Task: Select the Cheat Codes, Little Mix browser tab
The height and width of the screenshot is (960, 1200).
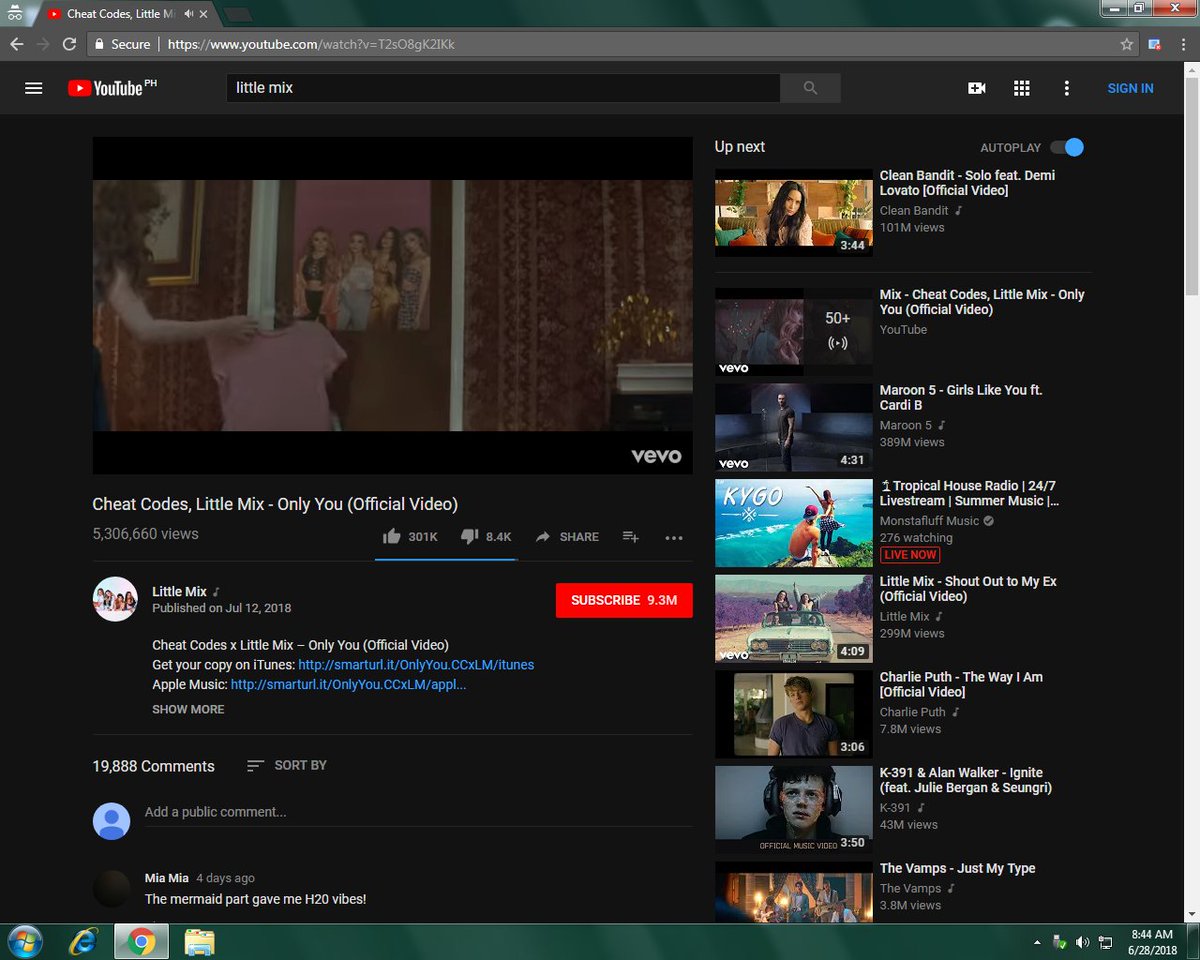Action: click(130, 14)
